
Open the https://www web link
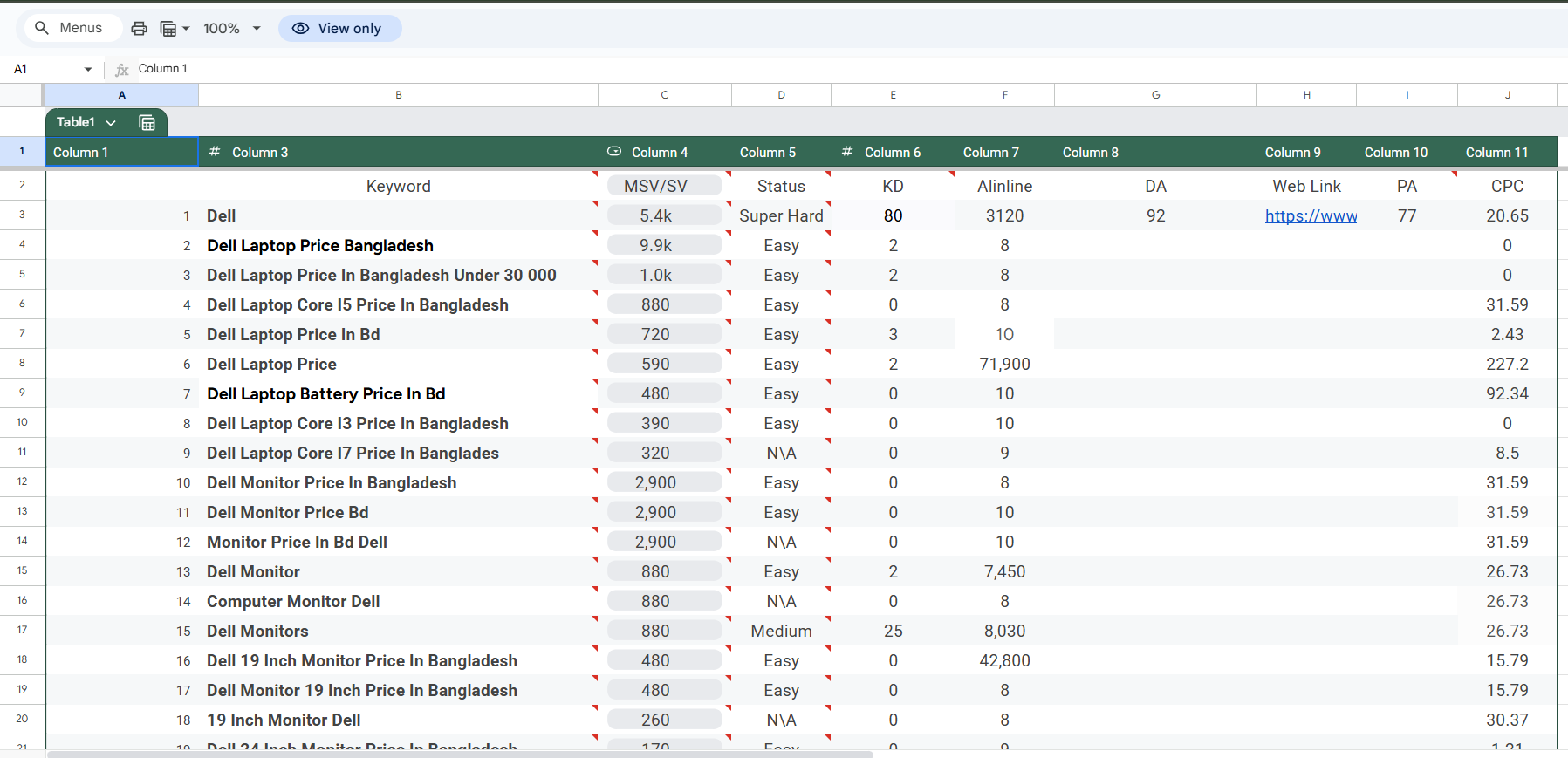[1311, 215]
